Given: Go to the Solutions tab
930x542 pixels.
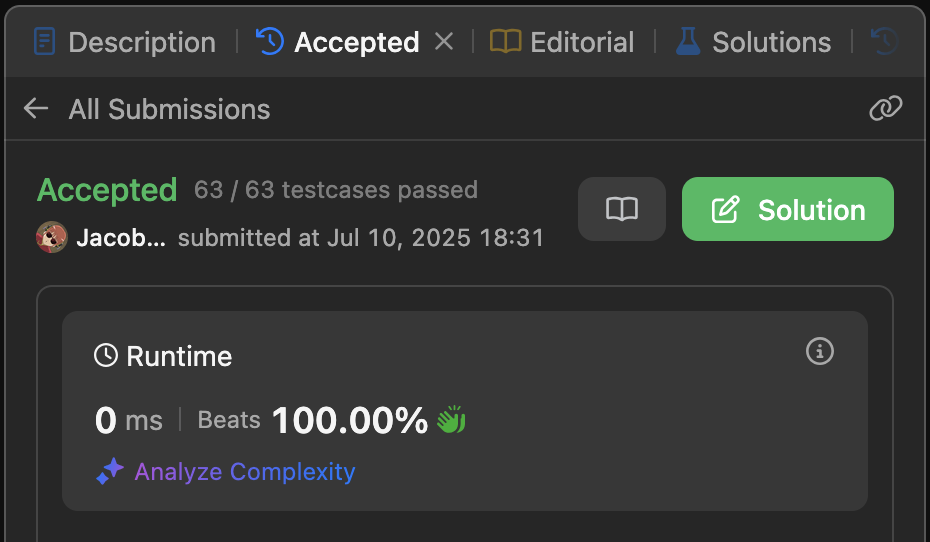Looking at the screenshot, I should pos(753,42).
